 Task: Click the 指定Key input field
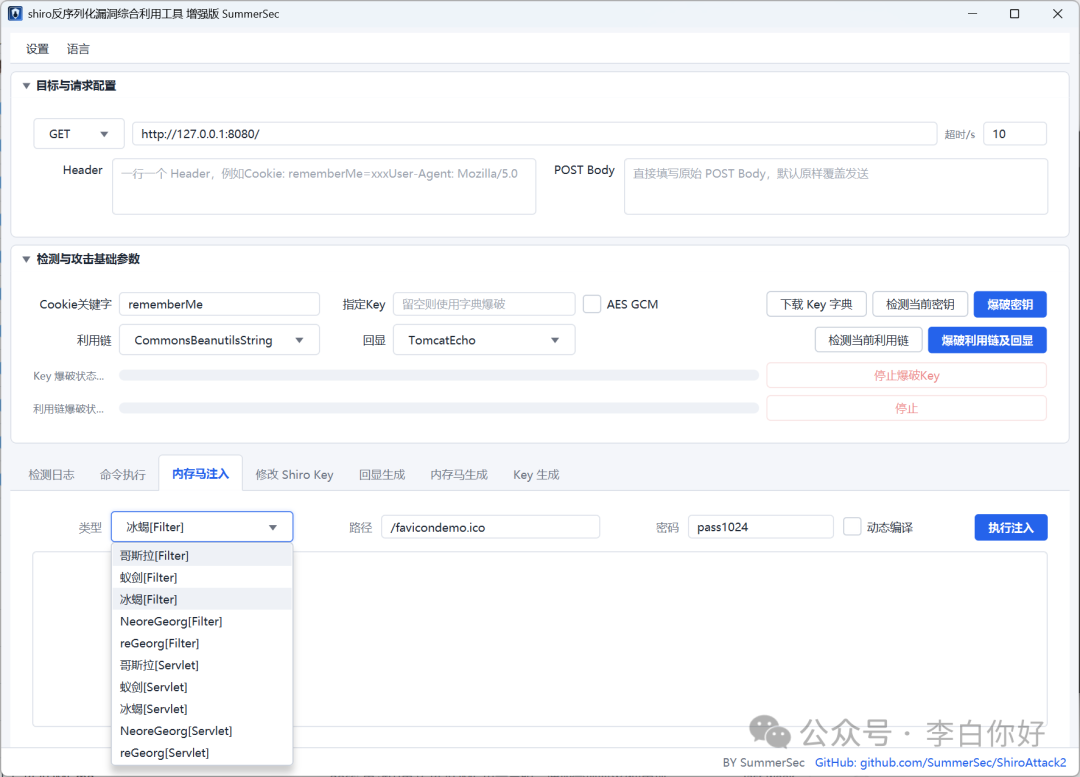pos(484,304)
